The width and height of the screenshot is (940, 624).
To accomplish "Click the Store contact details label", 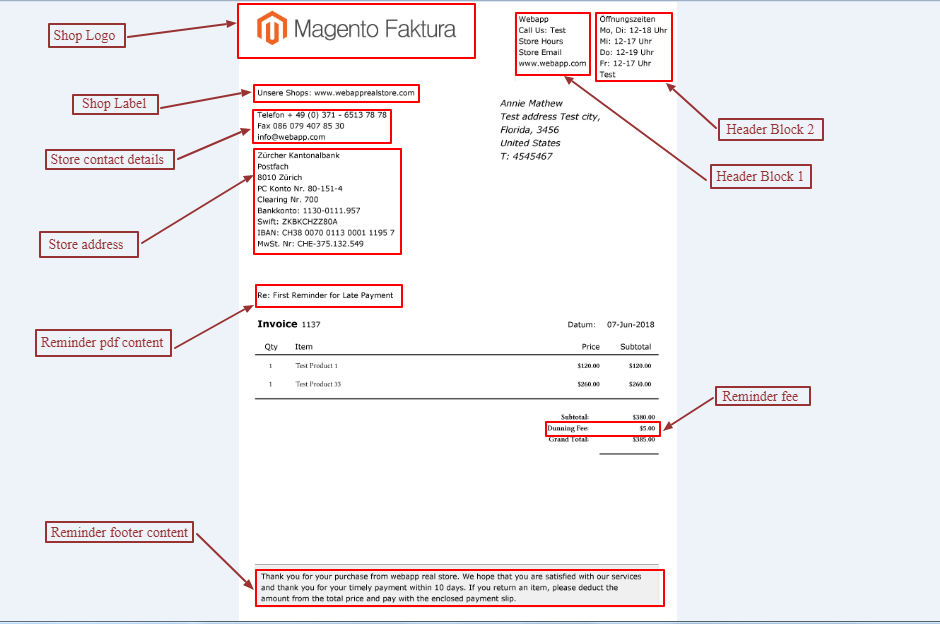I will click(x=107, y=159).
